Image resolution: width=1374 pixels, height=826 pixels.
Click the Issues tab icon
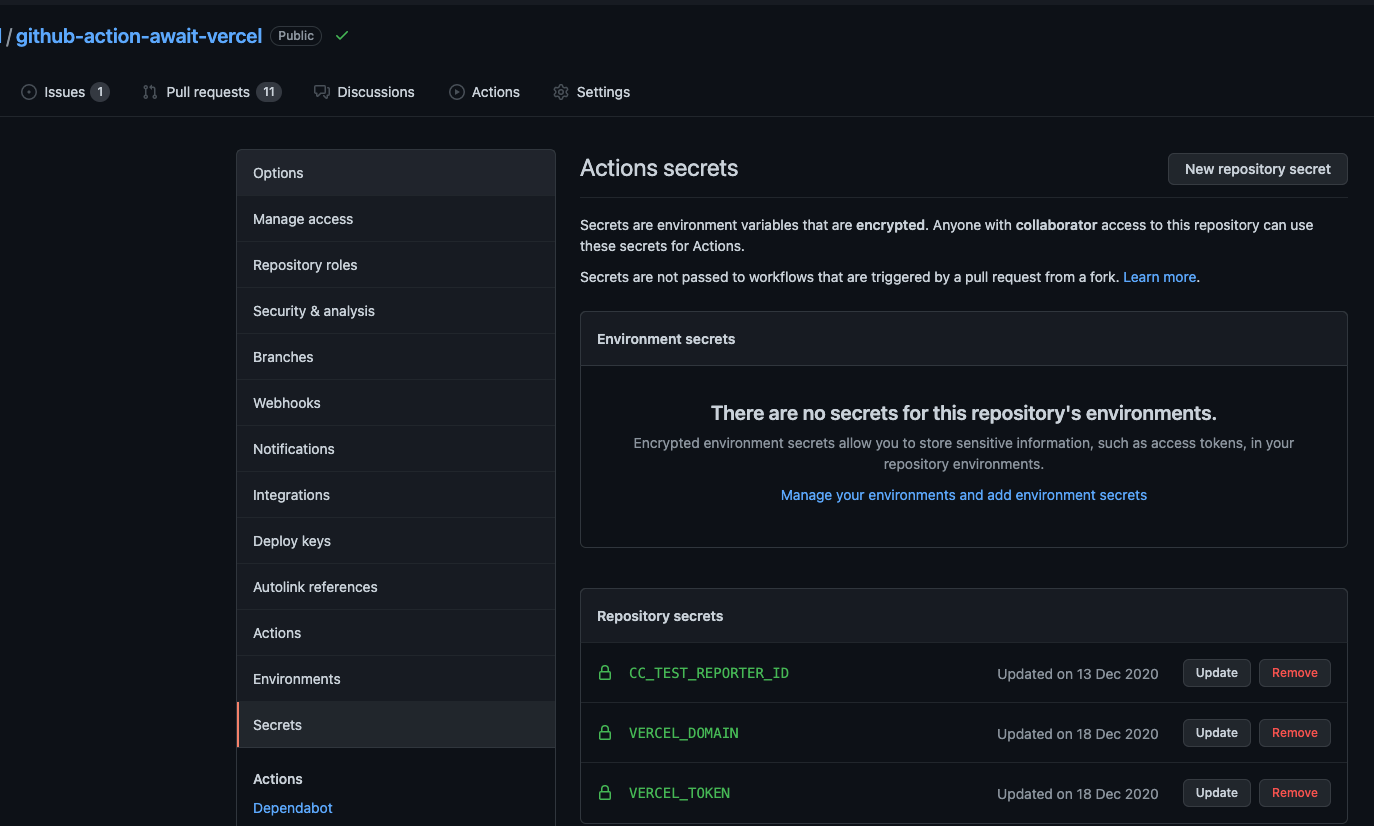click(x=29, y=92)
